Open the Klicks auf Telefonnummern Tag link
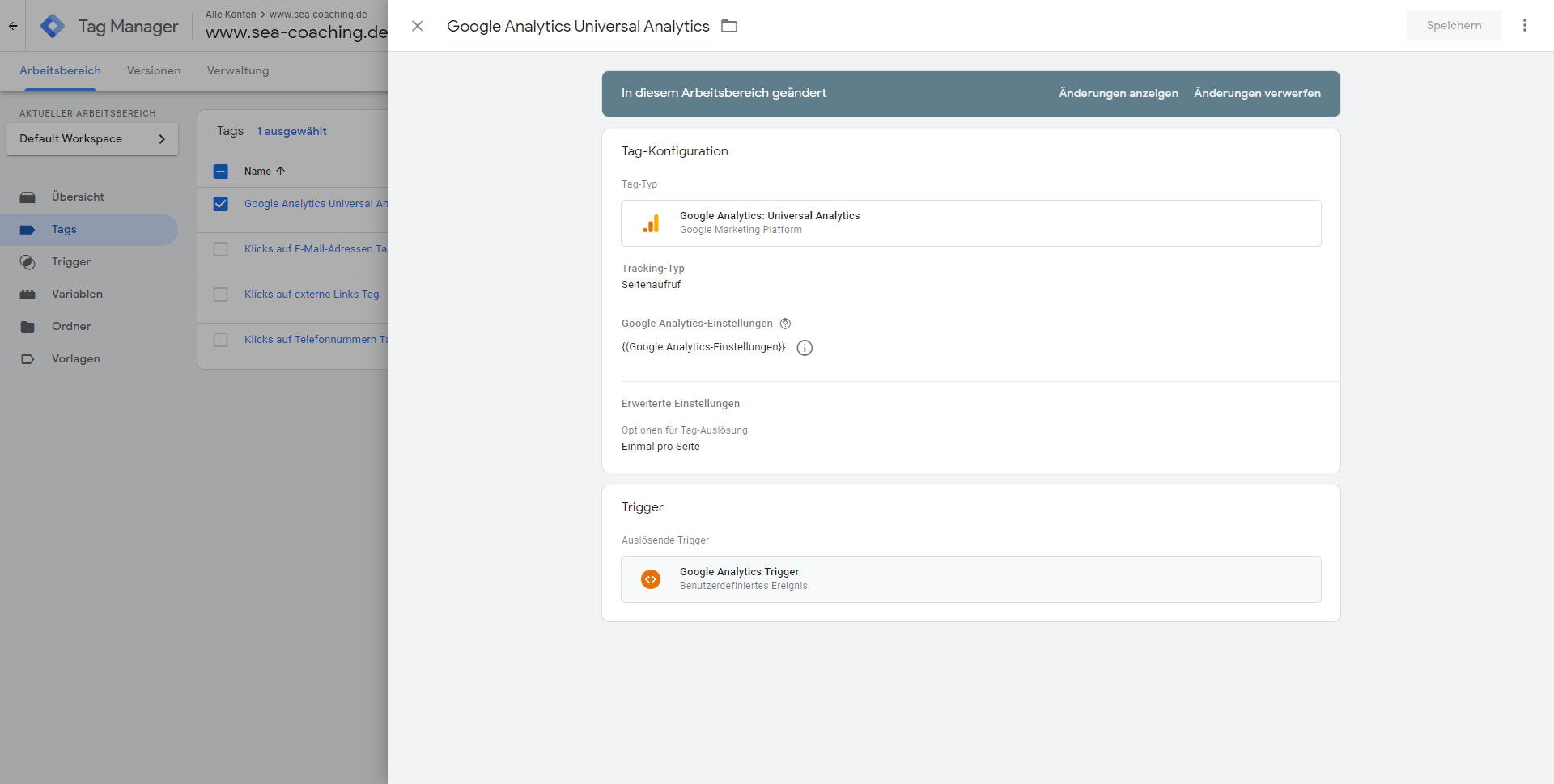This screenshot has height=784, width=1554. (x=316, y=340)
